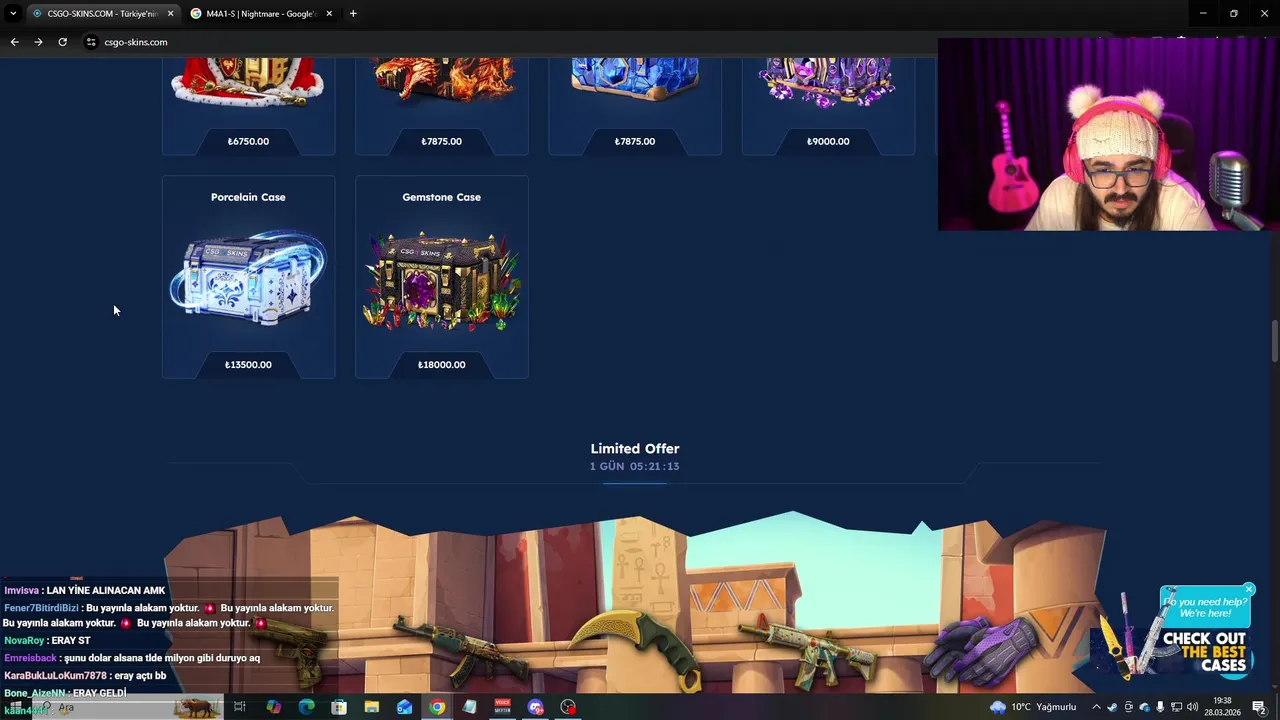Go back to the previous browser page
Image resolution: width=1280 pixels, height=720 pixels.
point(14,42)
